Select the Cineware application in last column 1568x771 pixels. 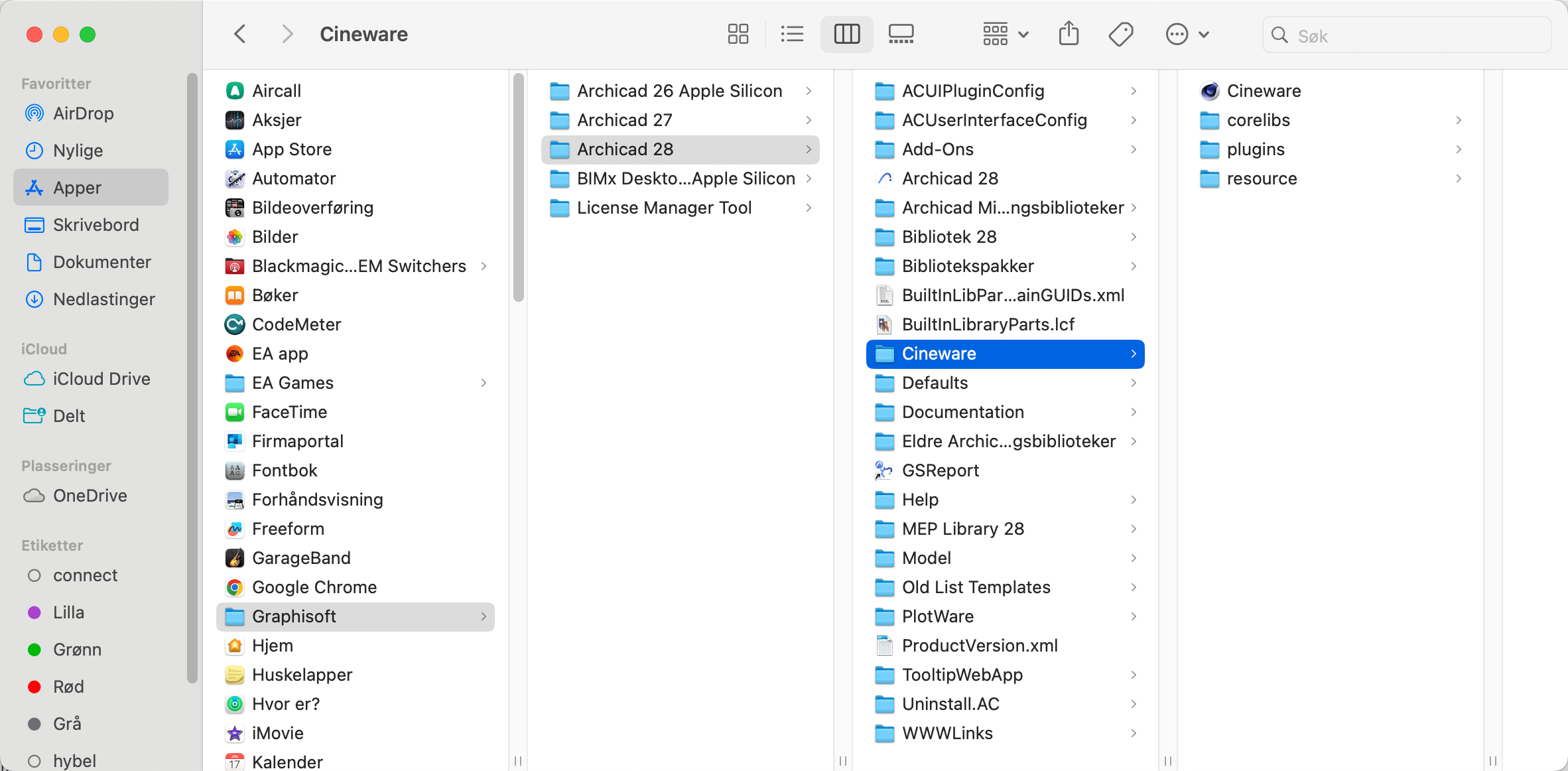pyautogui.click(x=1331, y=91)
